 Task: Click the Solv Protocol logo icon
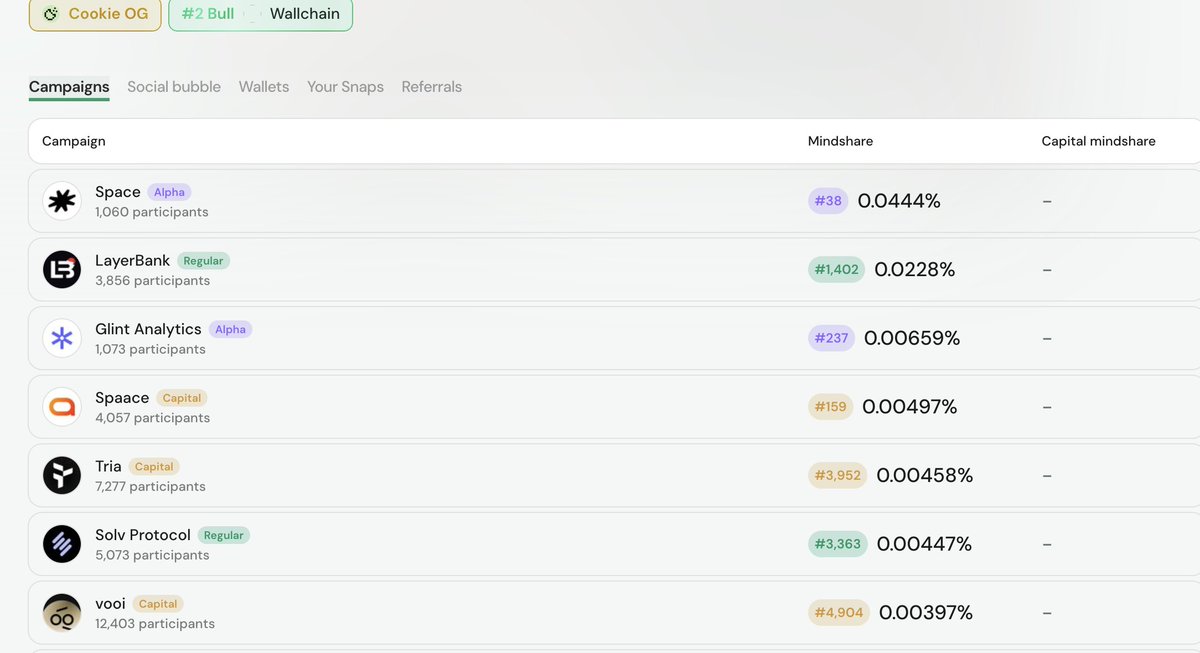pyautogui.click(x=62, y=544)
